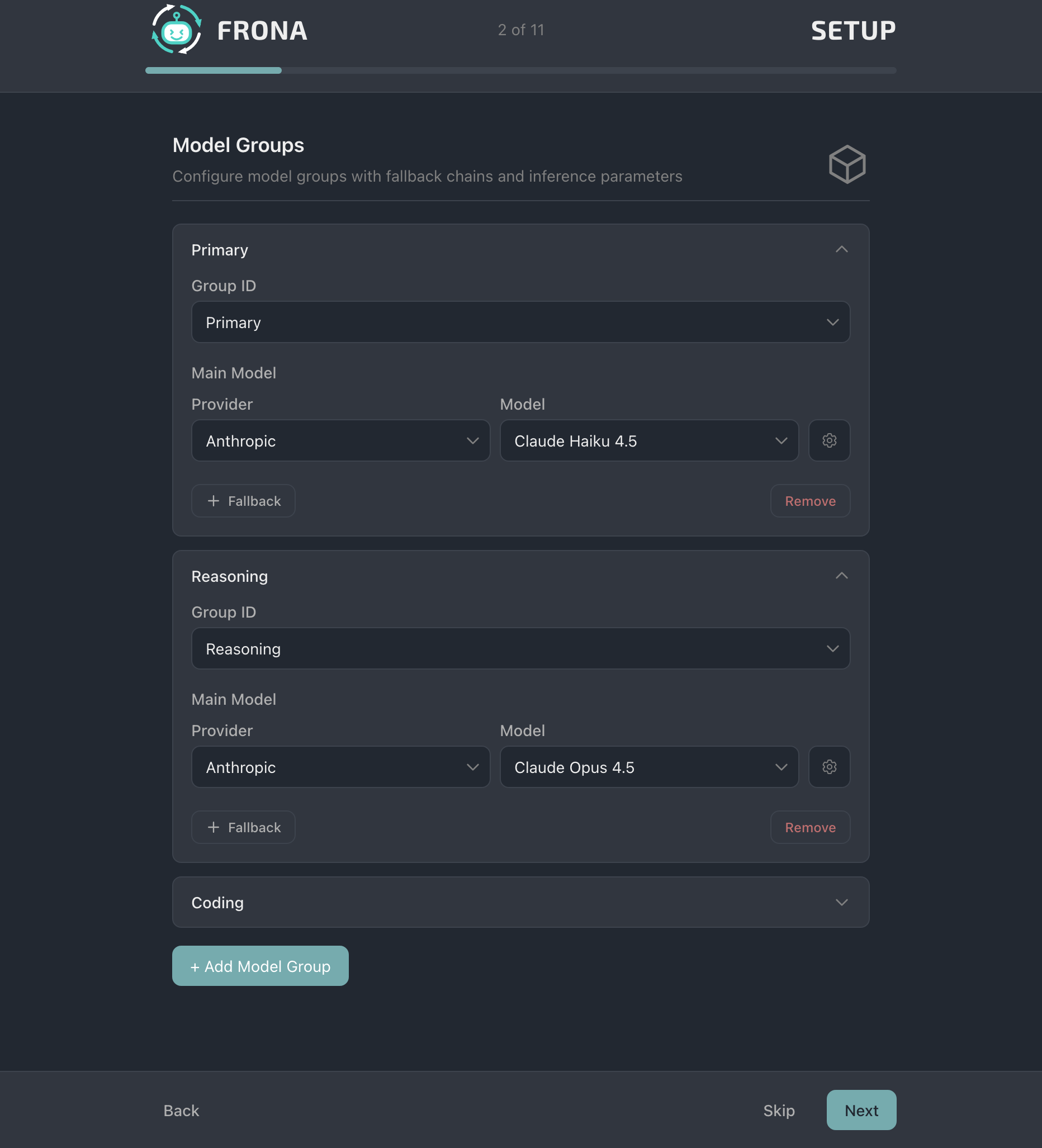
Task: Collapse the Primary model group
Action: (842, 249)
